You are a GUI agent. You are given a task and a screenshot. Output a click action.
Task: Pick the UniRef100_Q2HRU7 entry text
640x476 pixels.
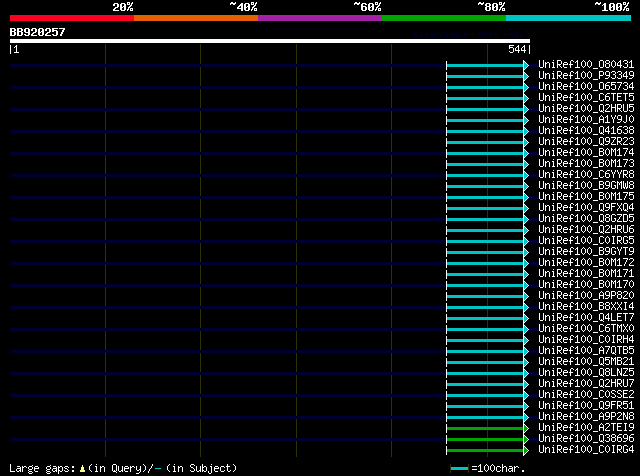click(586, 384)
